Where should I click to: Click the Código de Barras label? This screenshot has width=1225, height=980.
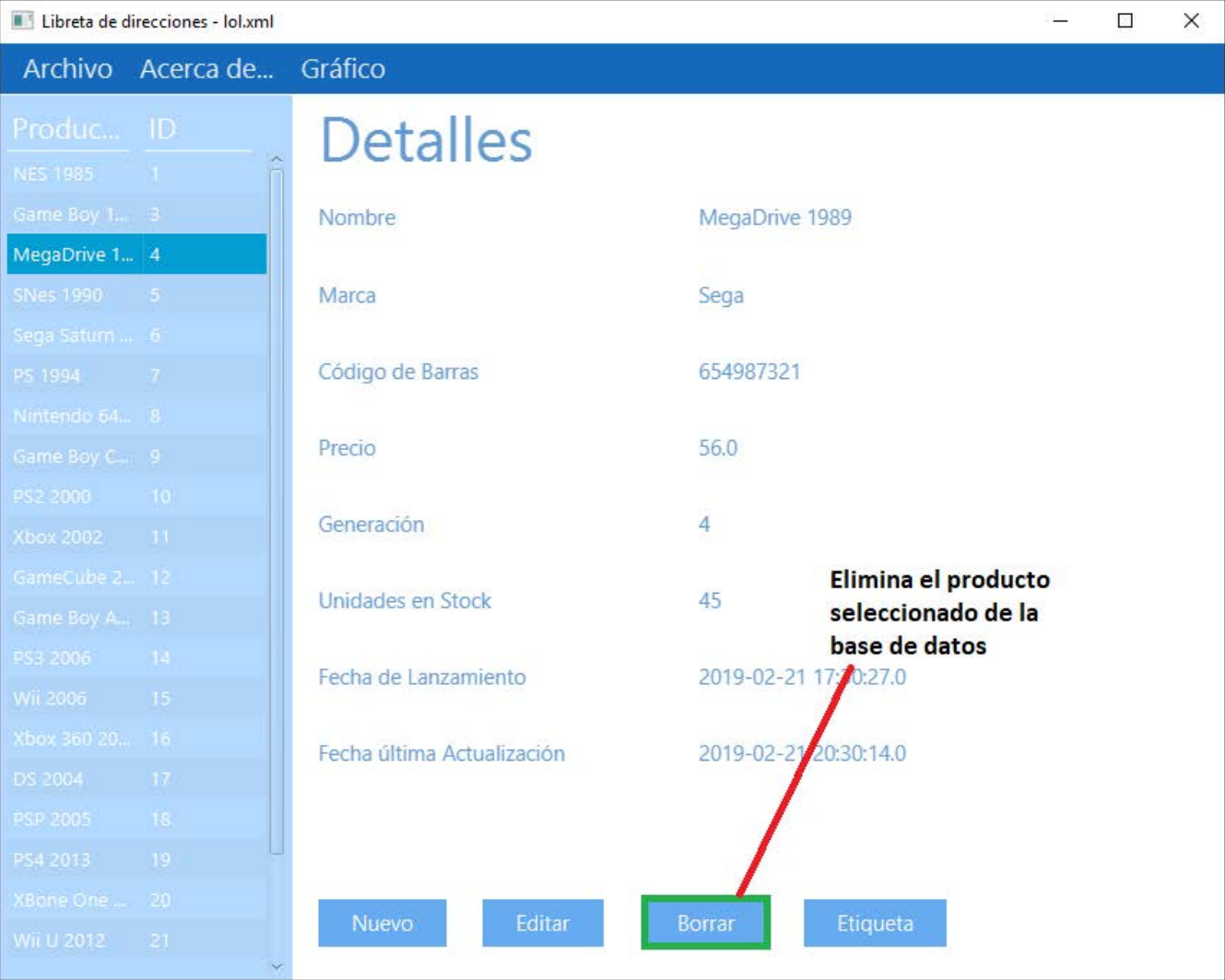pos(398,372)
